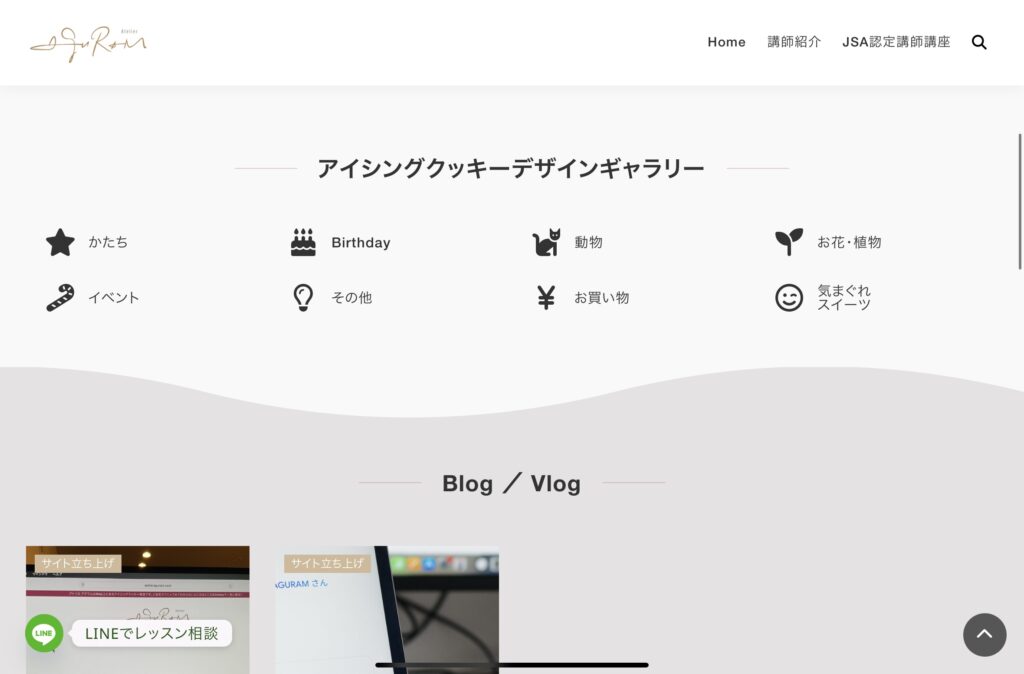1024x674 pixels.
Task: Click the page scrollbar on the right
Action: point(1020,200)
